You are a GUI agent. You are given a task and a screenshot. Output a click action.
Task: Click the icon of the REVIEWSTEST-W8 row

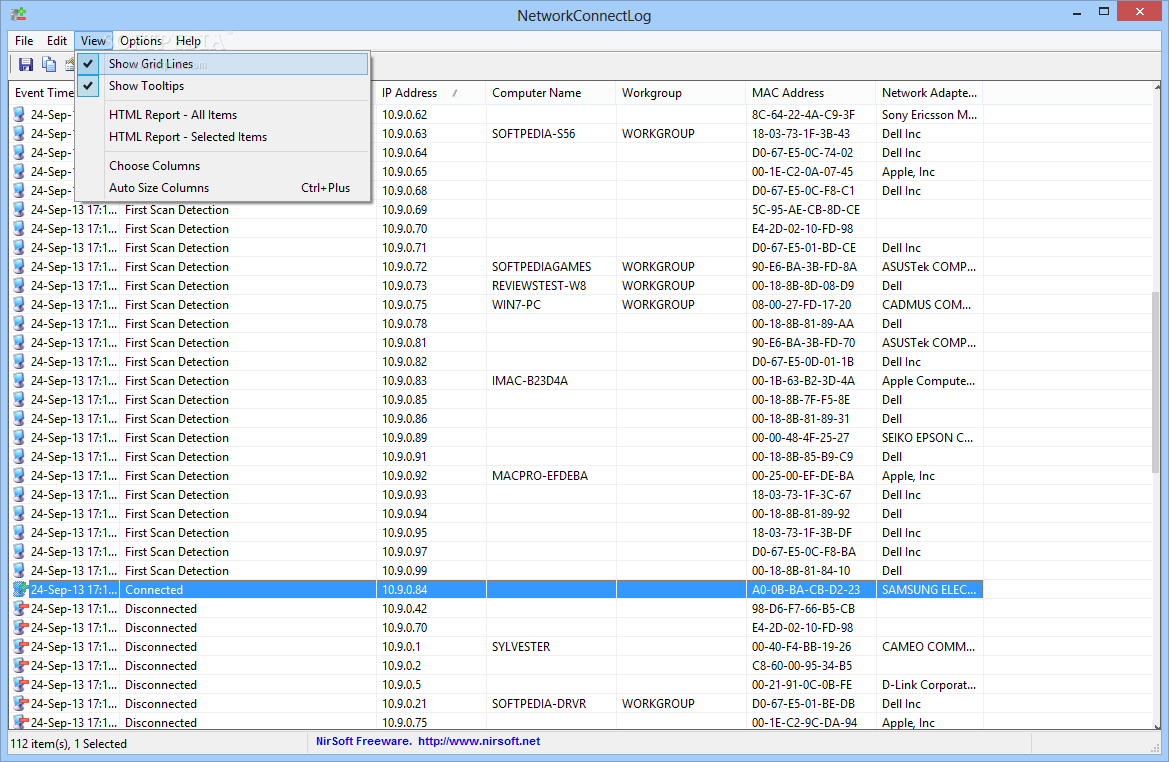point(19,286)
